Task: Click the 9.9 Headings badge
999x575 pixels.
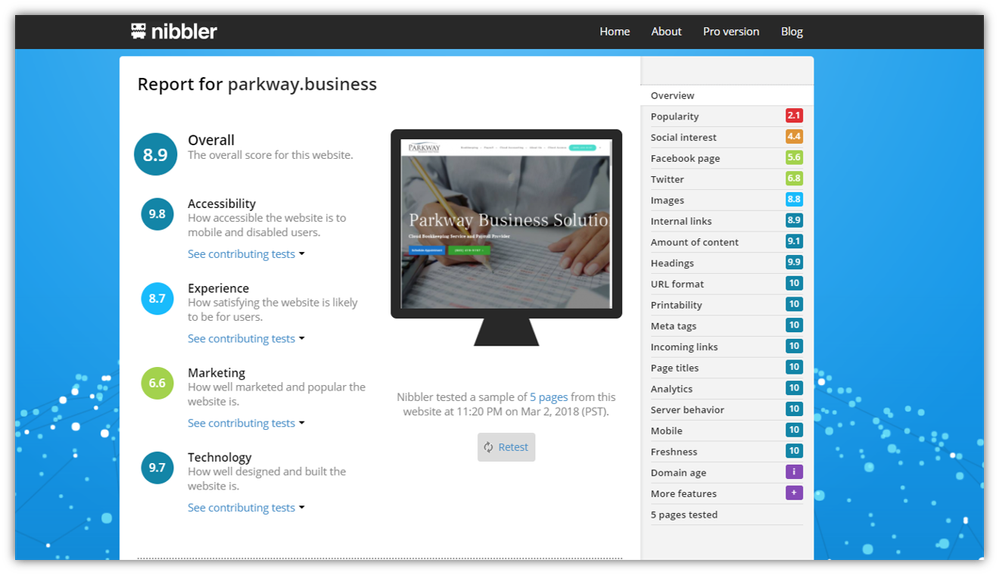Action: tap(794, 262)
